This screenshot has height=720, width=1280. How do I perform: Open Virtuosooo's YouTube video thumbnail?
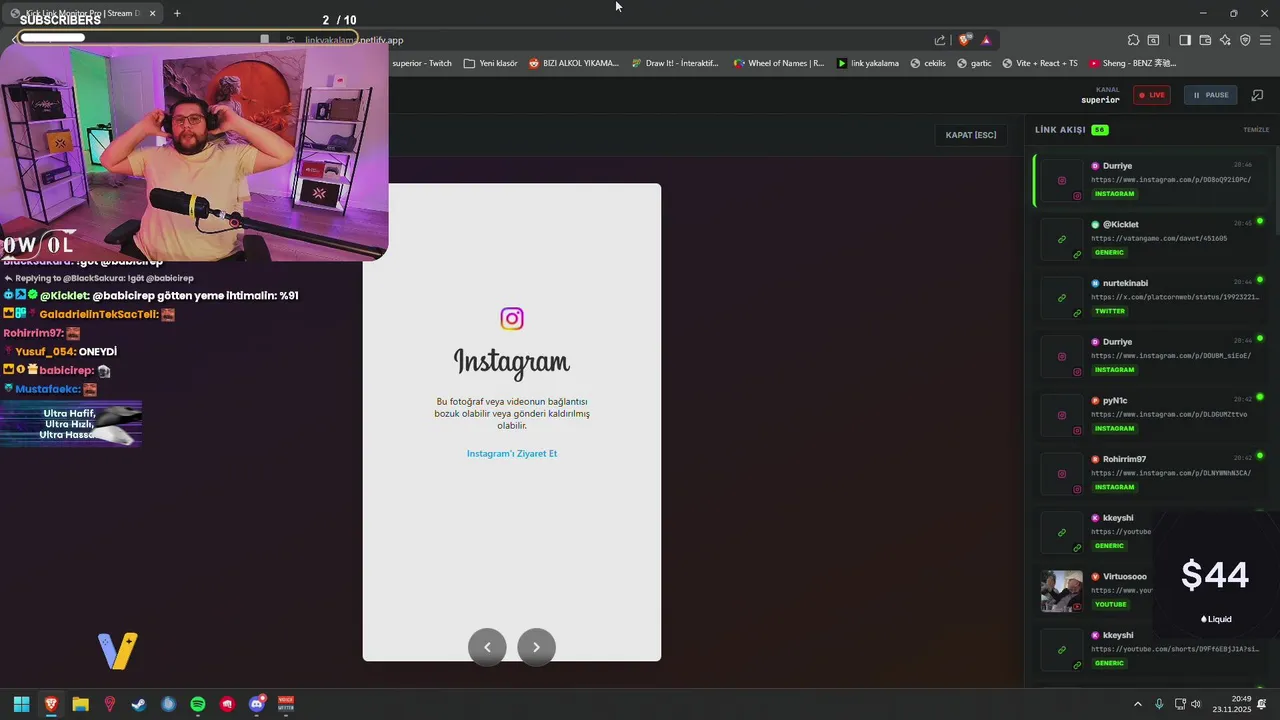(1061, 591)
